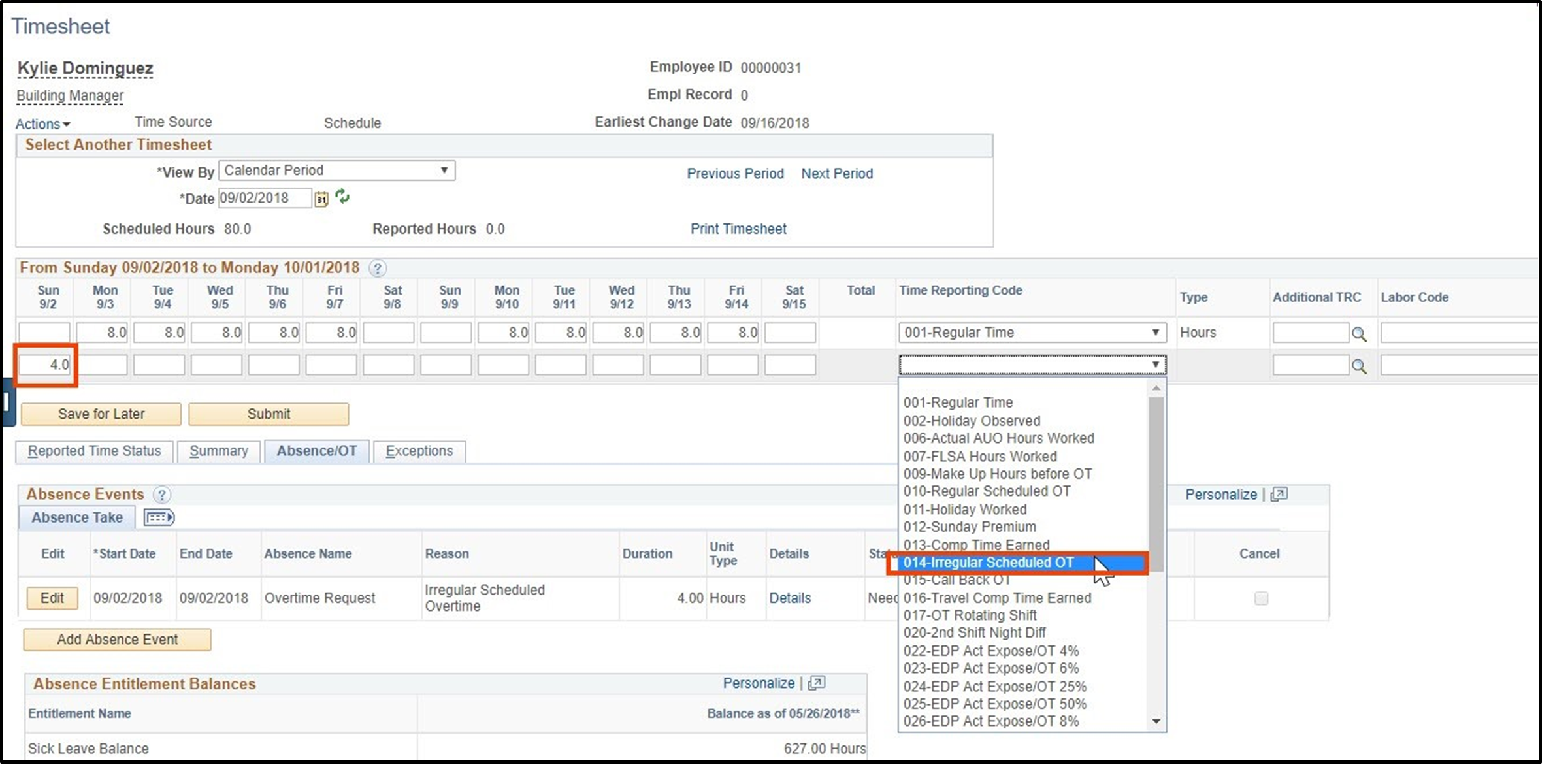This screenshot has height=784, width=1553.
Task: Switch to the Summary tab
Action: (x=219, y=451)
